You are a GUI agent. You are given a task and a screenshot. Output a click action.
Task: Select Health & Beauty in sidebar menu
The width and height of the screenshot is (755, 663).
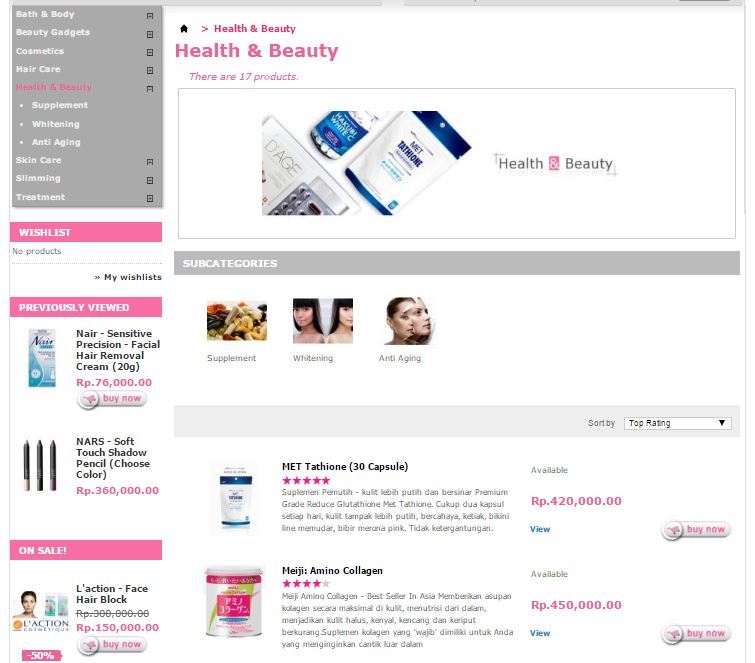53,88
